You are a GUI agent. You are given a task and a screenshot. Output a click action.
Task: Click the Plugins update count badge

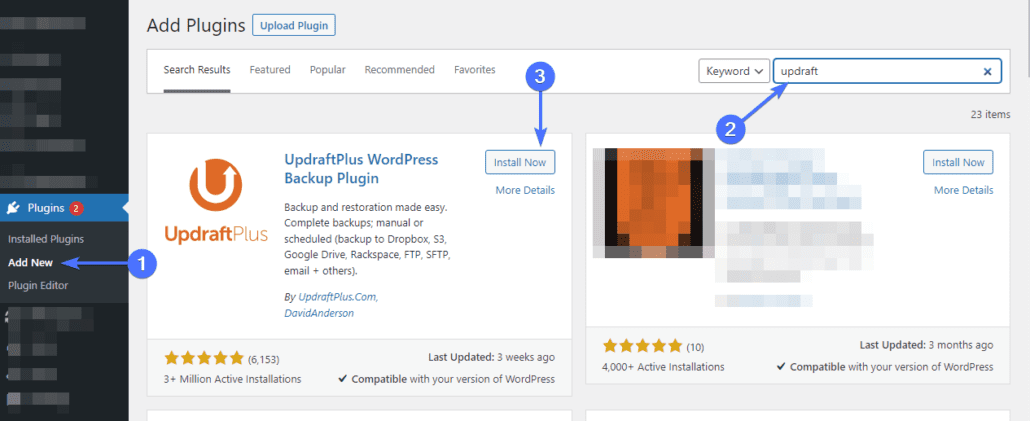(x=76, y=208)
